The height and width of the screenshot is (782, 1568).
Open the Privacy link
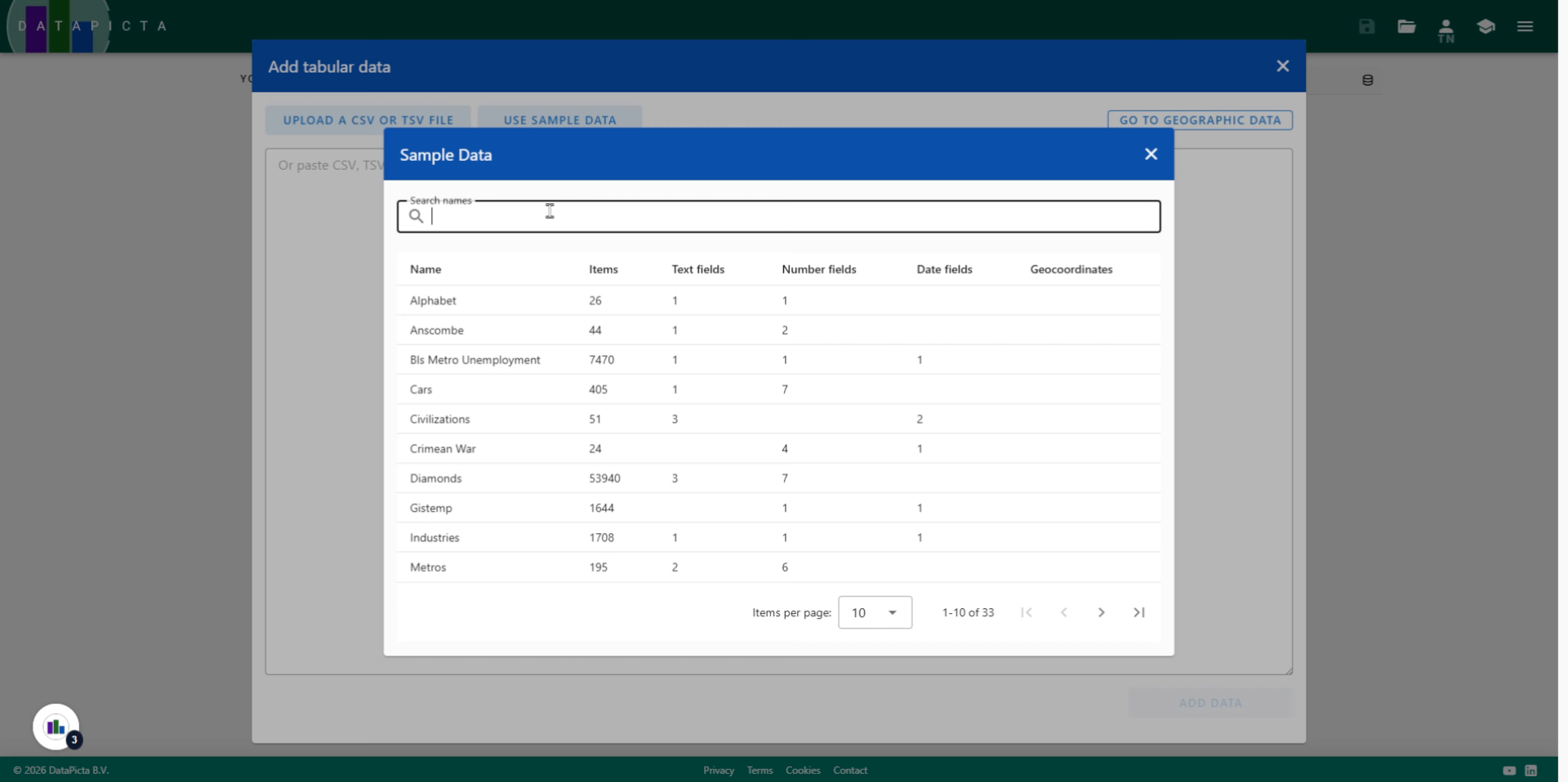[719, 771]
